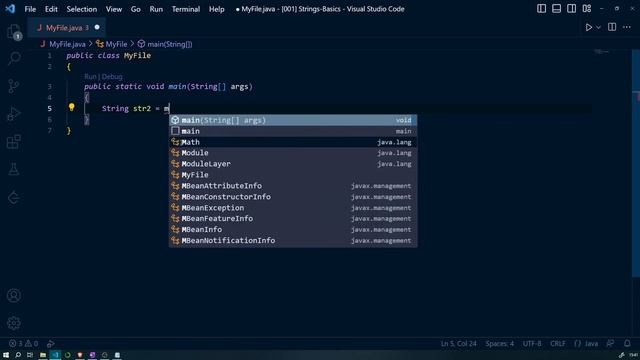The image size is (640, 360).
Task: Open the Edit menu
Action: point(51,9)
